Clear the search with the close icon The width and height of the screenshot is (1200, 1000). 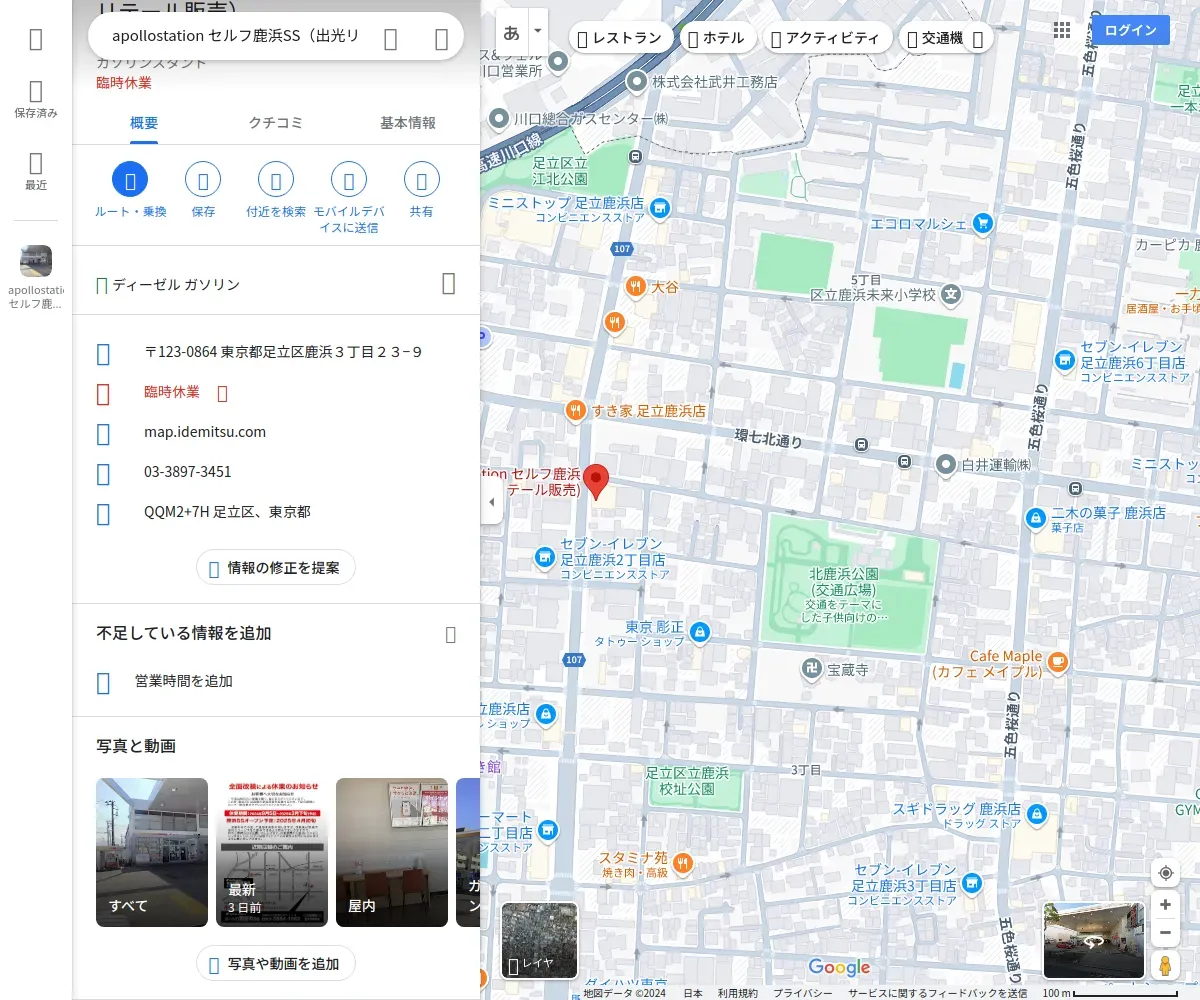coord(441,38)
